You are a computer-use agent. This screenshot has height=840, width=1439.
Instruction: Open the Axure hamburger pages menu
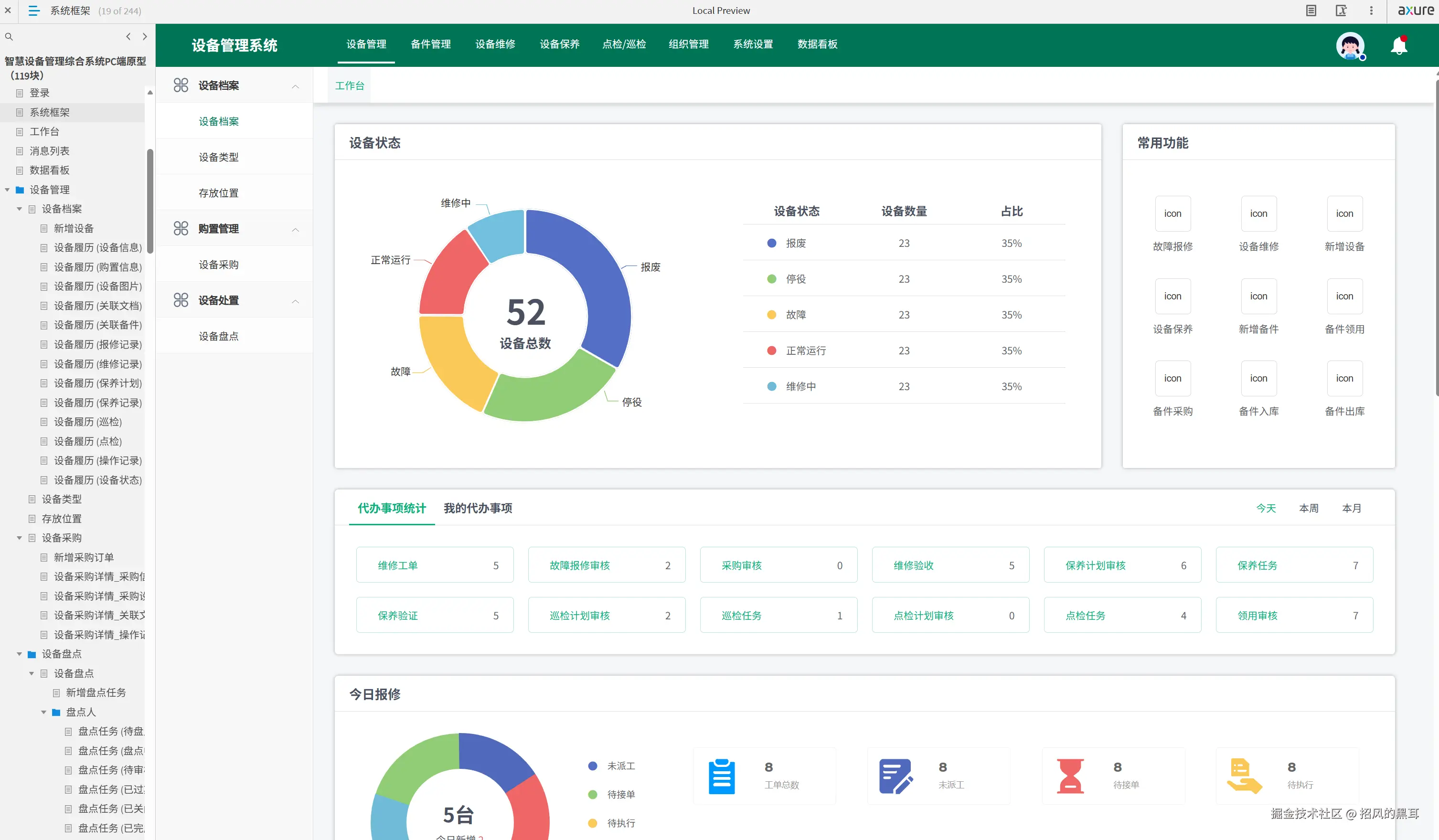point(34,11)
